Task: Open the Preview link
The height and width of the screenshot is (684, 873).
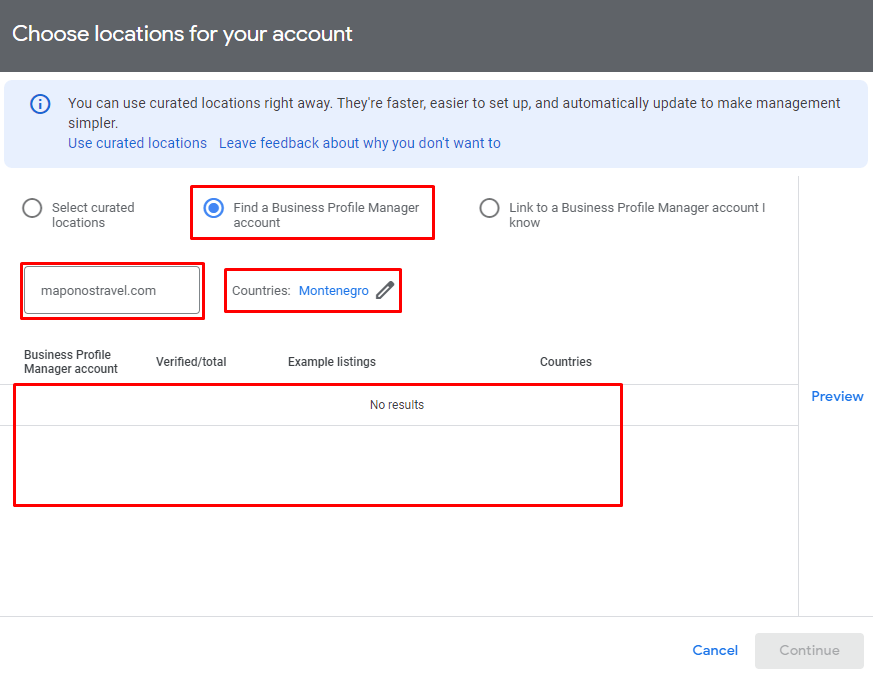Action: [837, 396]
